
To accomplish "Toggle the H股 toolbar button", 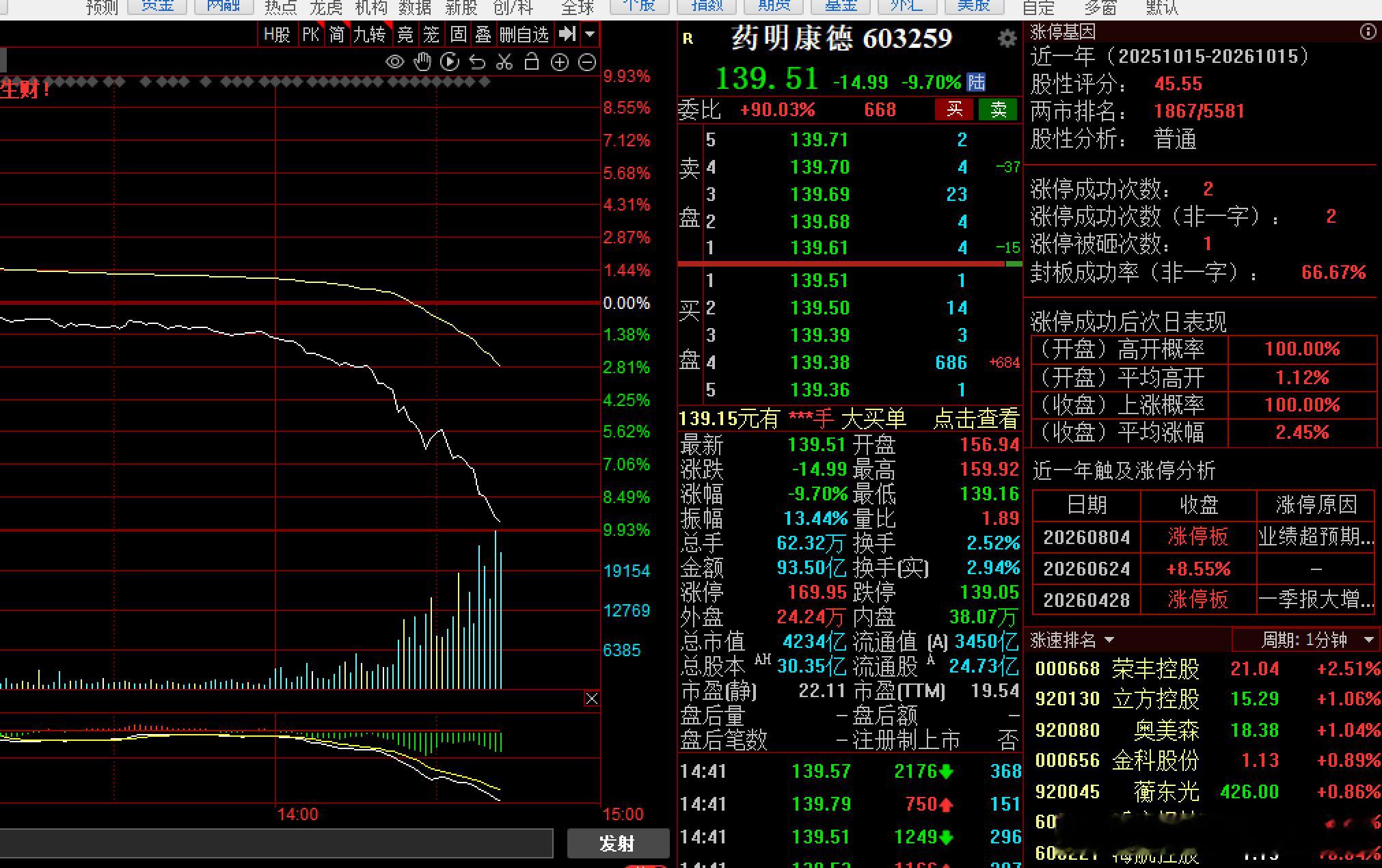I will [277, 34].
